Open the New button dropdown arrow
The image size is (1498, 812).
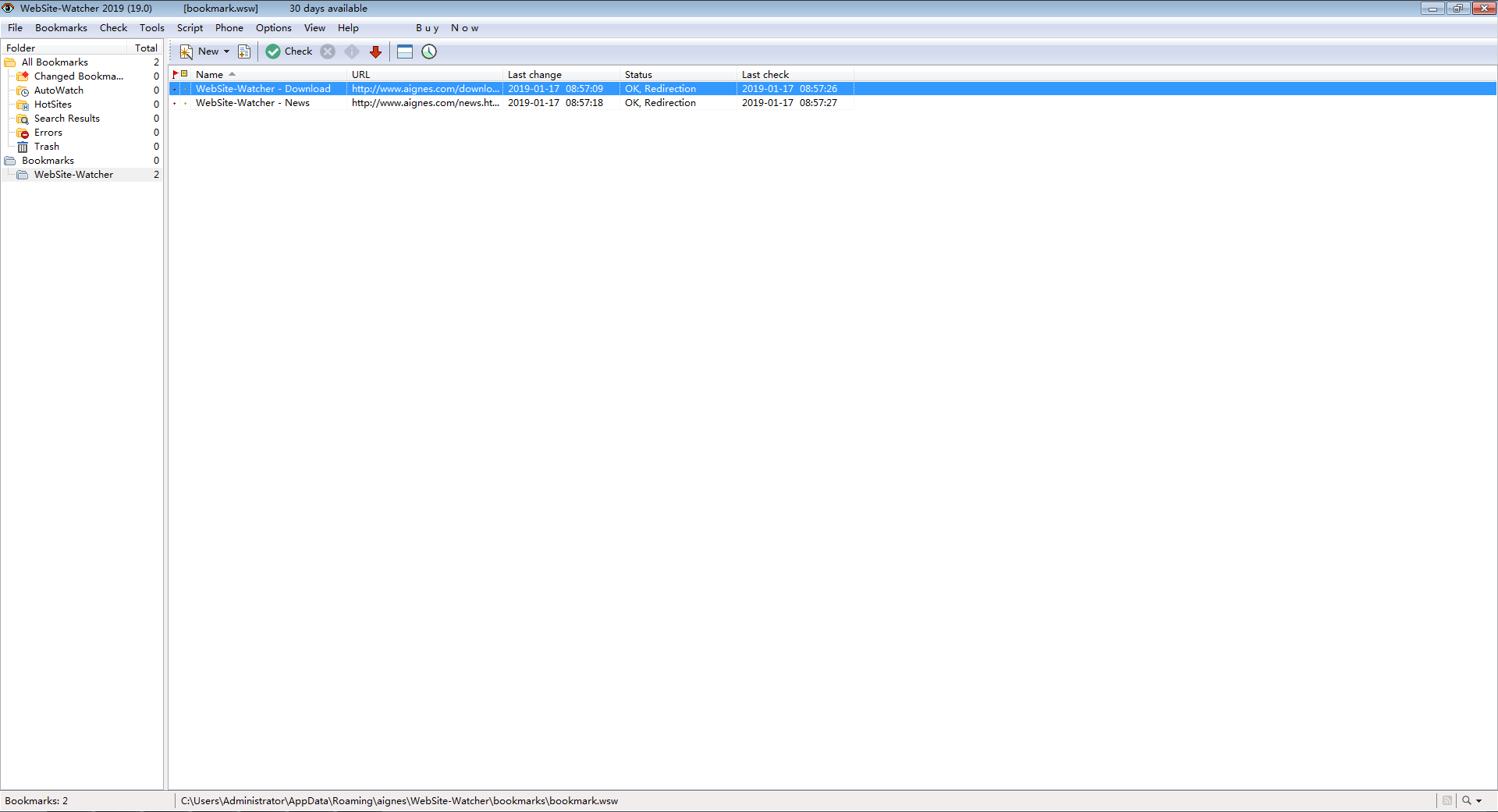coord(227,51)
